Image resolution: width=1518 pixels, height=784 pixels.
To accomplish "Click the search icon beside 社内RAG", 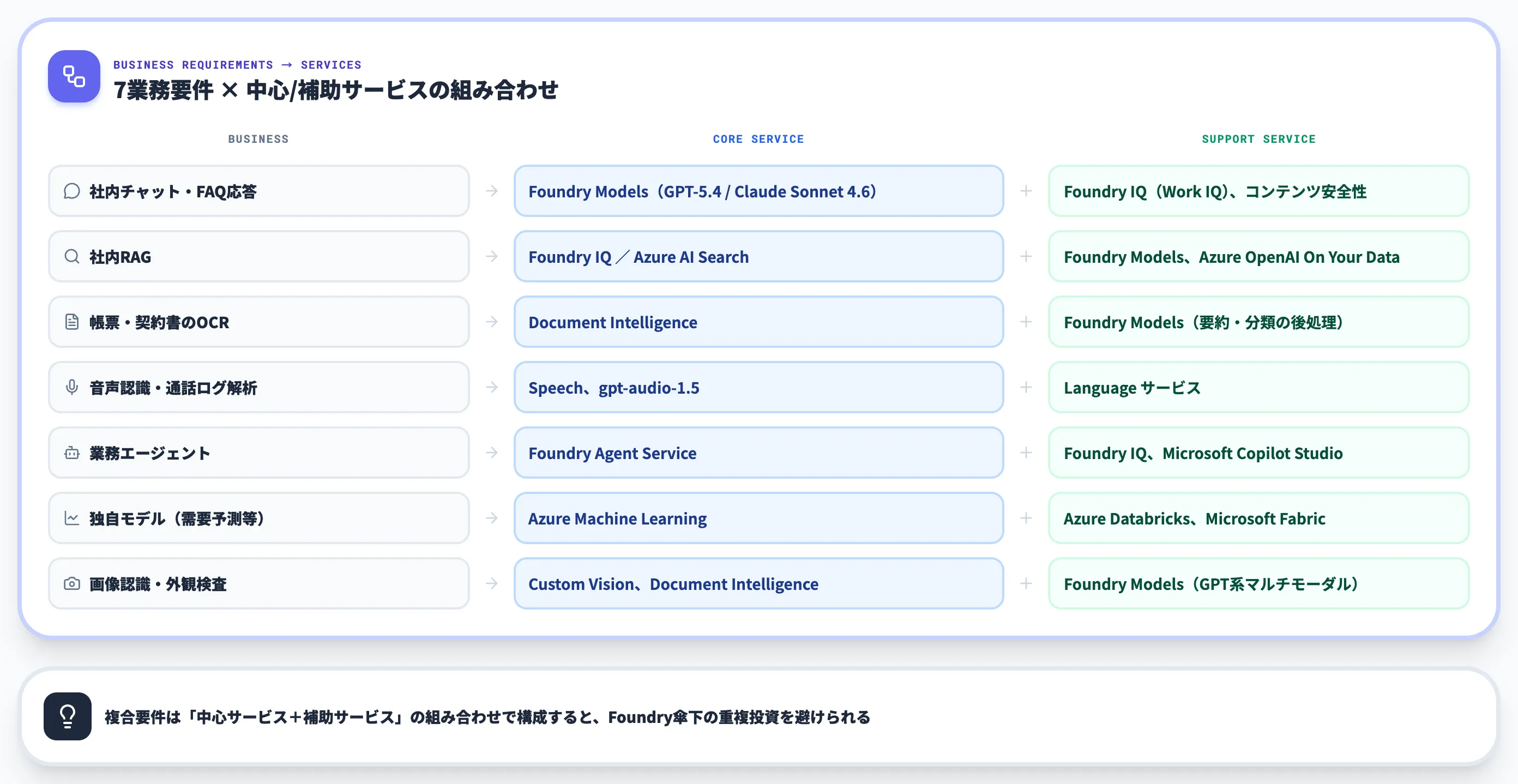I will coord(72,256).
